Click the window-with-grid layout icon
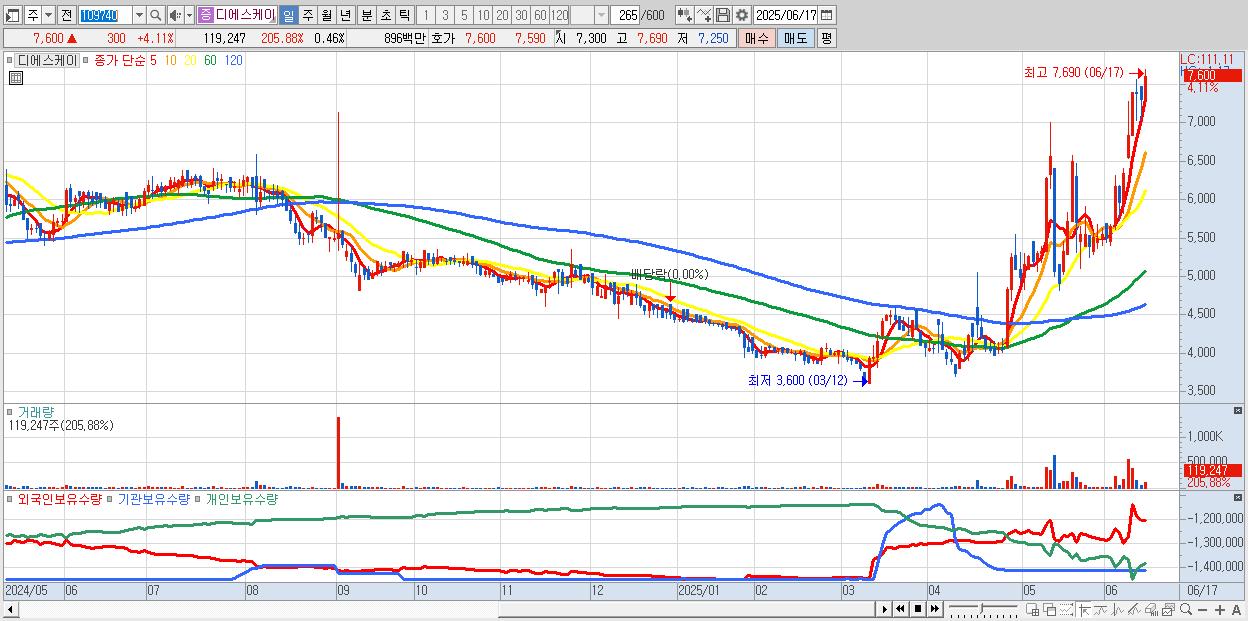Image resolution: width=1248 pixels, height=621 pixels. tap(1034, 610)
